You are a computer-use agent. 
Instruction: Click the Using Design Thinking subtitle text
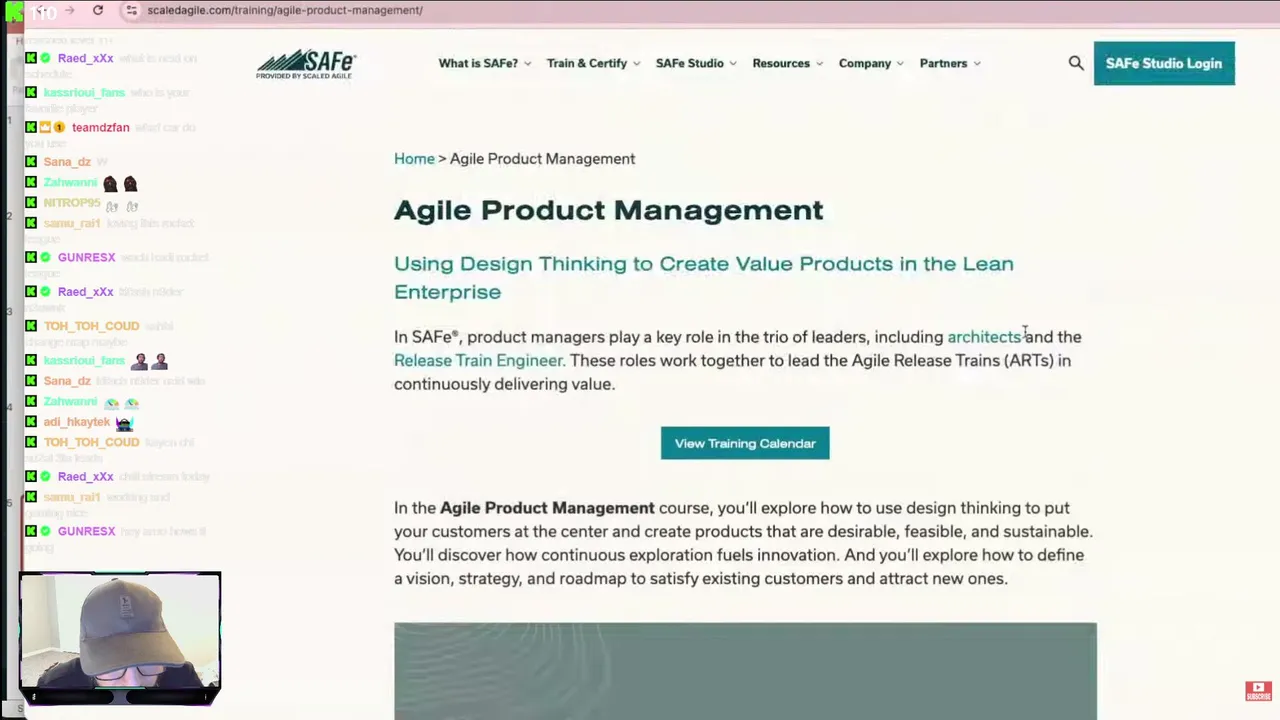(x=704, y=277)
